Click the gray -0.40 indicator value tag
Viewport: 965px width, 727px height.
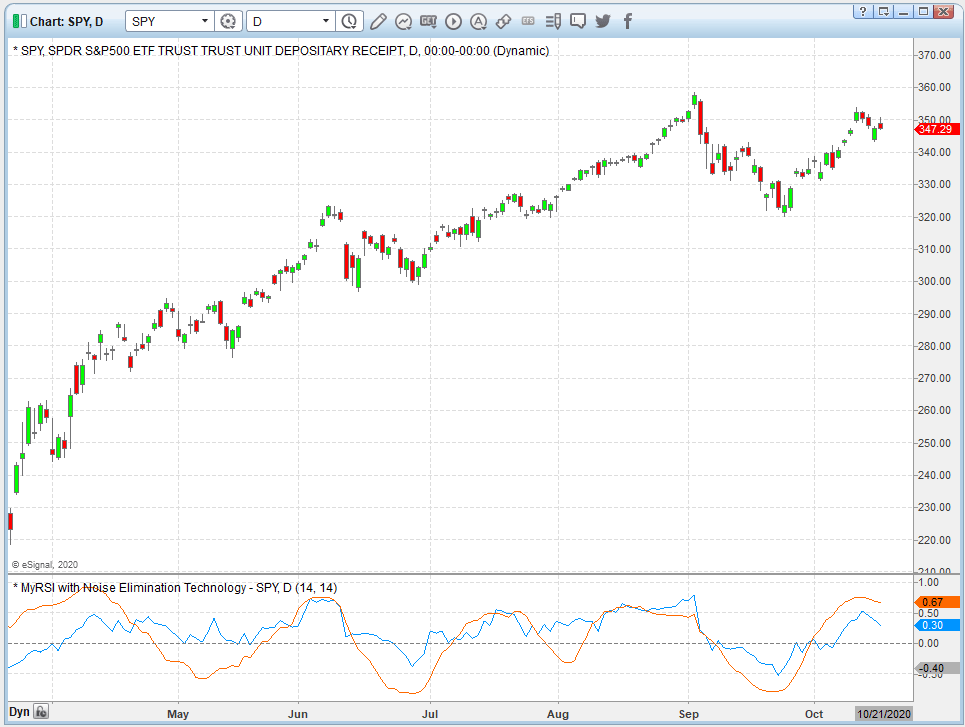[937, 669]
